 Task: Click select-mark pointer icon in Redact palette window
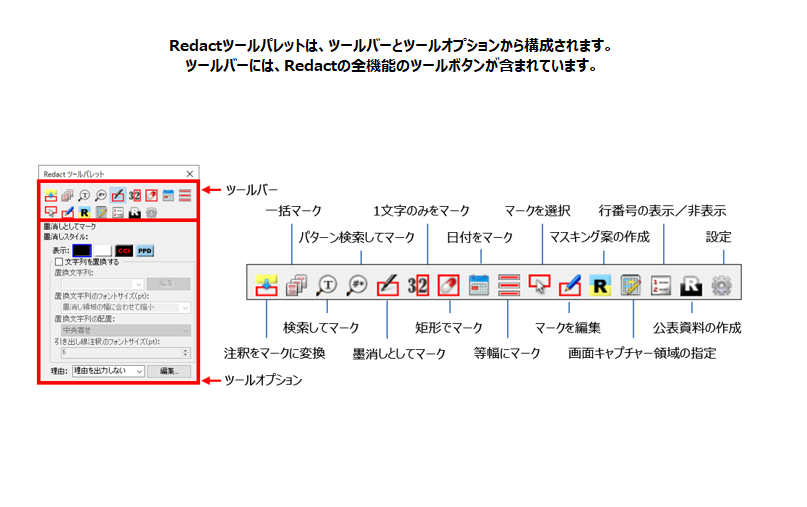tap(50, 212)
